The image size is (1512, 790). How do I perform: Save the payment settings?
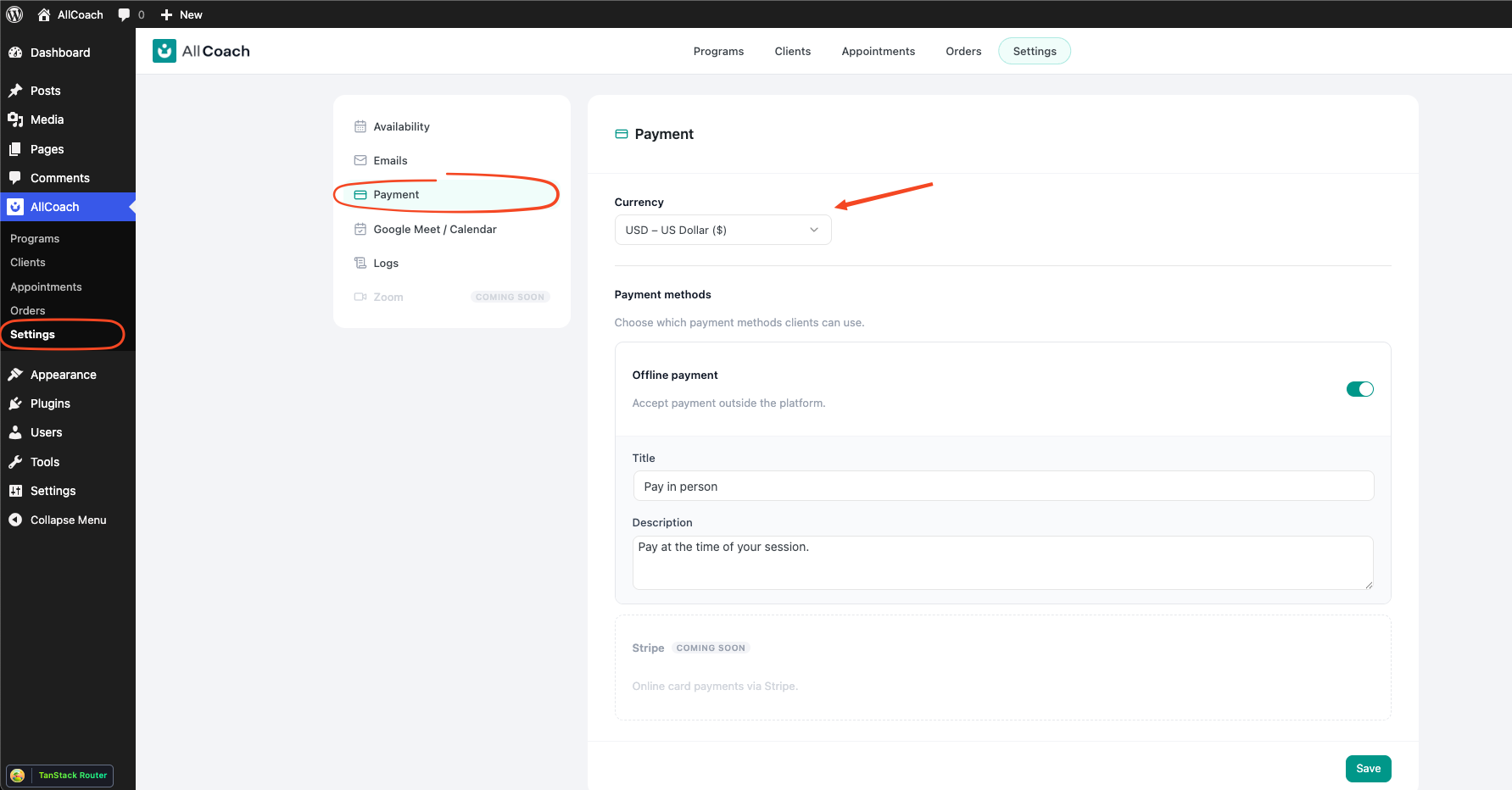coord(1368,769)
